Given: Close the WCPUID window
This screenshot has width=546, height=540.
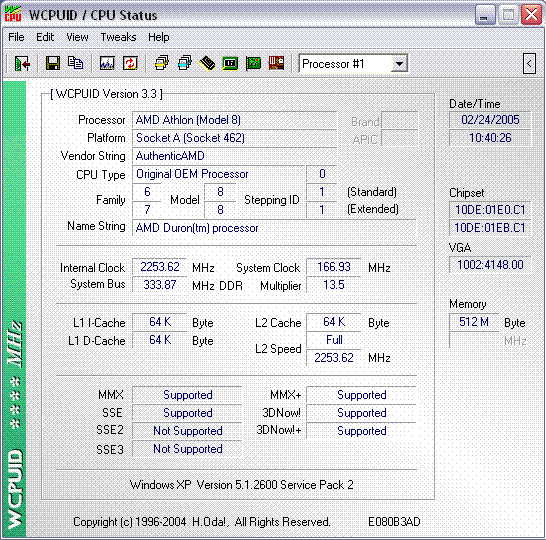Looking at the screenshot, I should click(531, 15).
